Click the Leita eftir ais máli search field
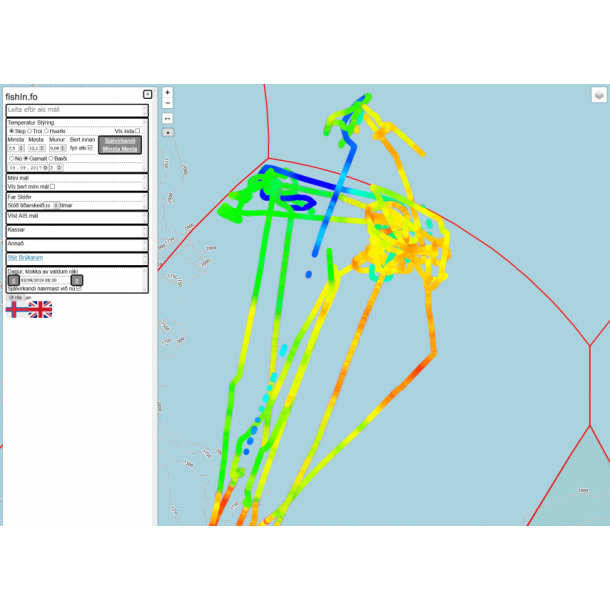Viewport: 610px width, 610px height. point(77,109)
